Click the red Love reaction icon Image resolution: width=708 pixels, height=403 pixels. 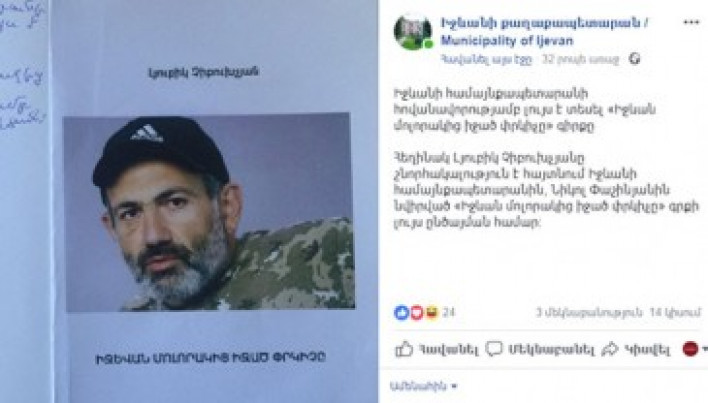pyautogui.click(x=416, y=312)
